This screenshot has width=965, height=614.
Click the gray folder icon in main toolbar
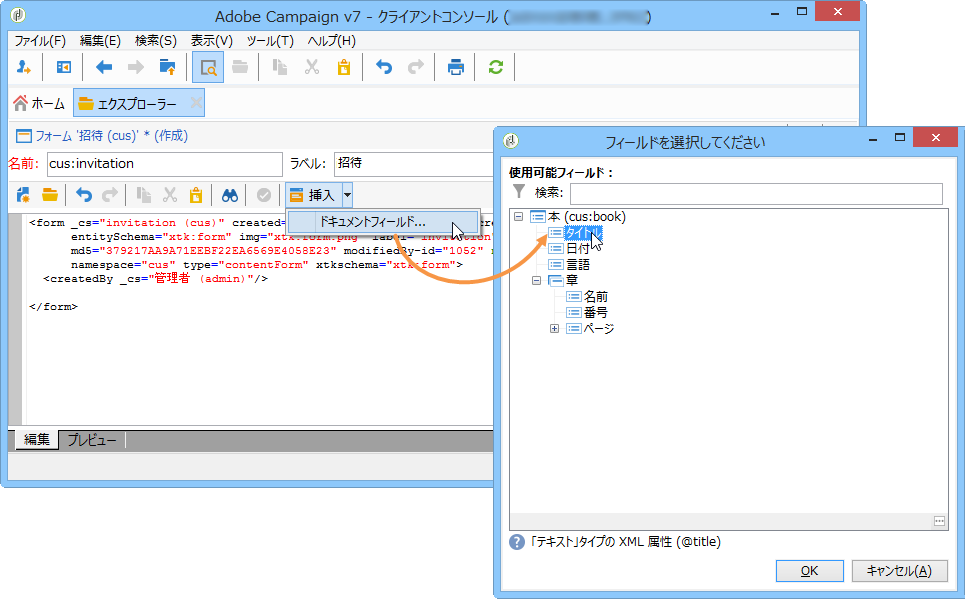point(240,67)
